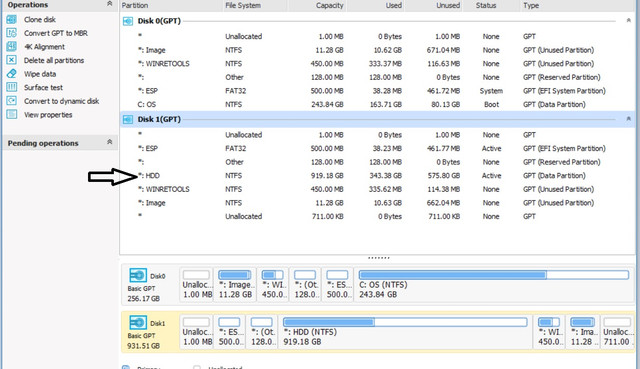Start the Wipe data operation
This screenshot has width=640, height=369.
click(40, 74)
